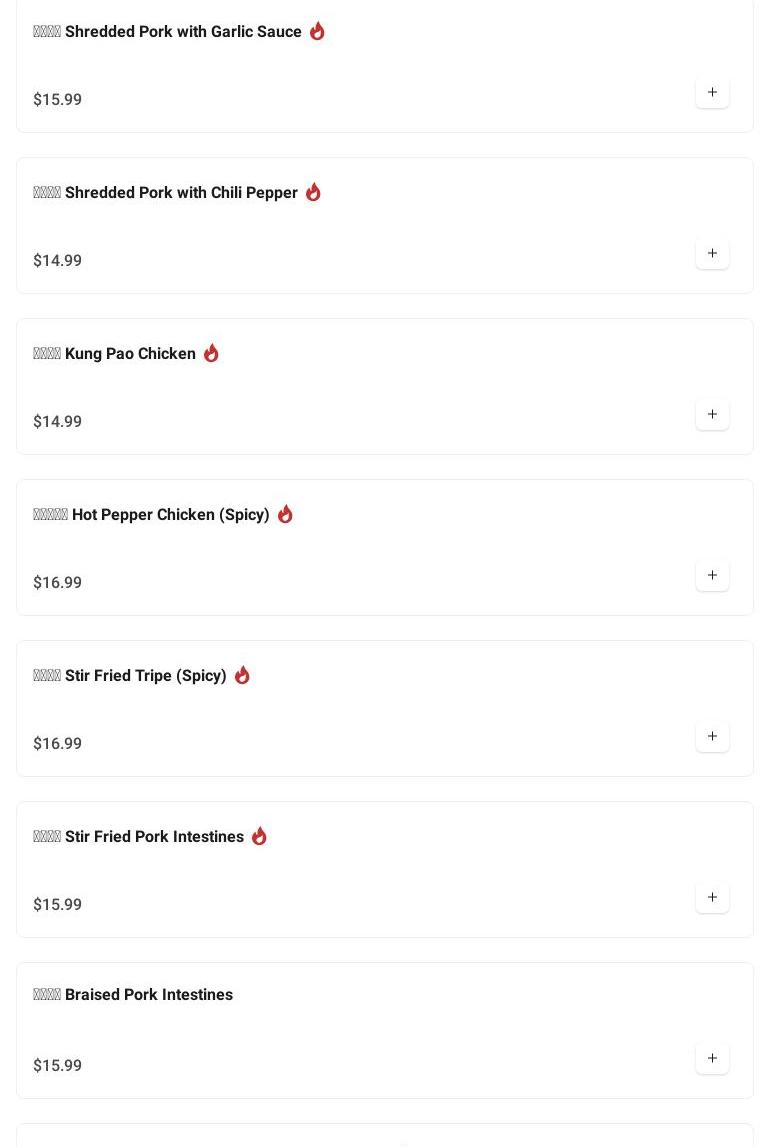
Task: Click spicy flame icon beside Kung Pao Chicken
Action: pyautogui.click(x=211, y=353)
